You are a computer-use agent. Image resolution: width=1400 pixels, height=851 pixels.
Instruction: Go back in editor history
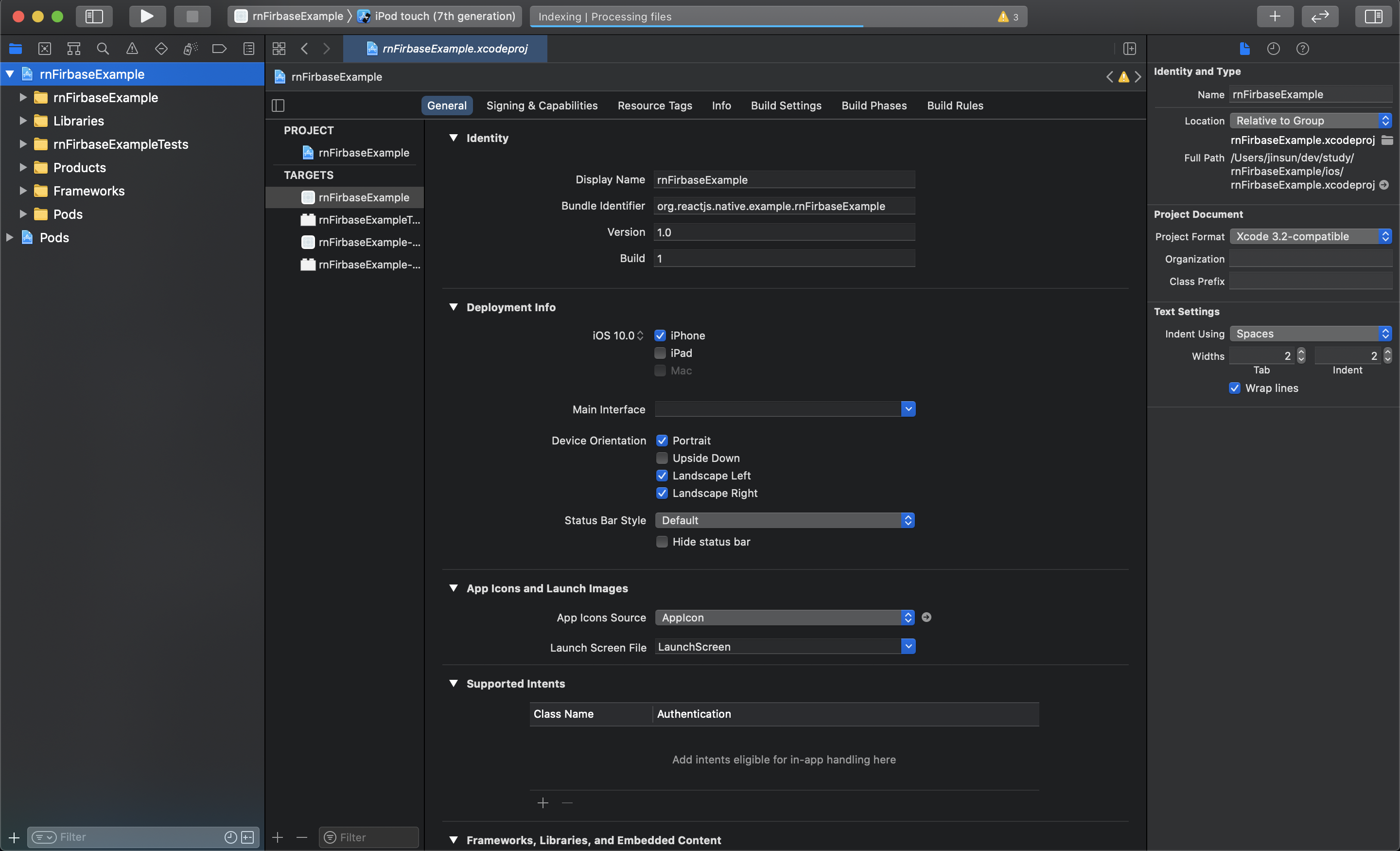pyautogui.click(x=304, y=49)
